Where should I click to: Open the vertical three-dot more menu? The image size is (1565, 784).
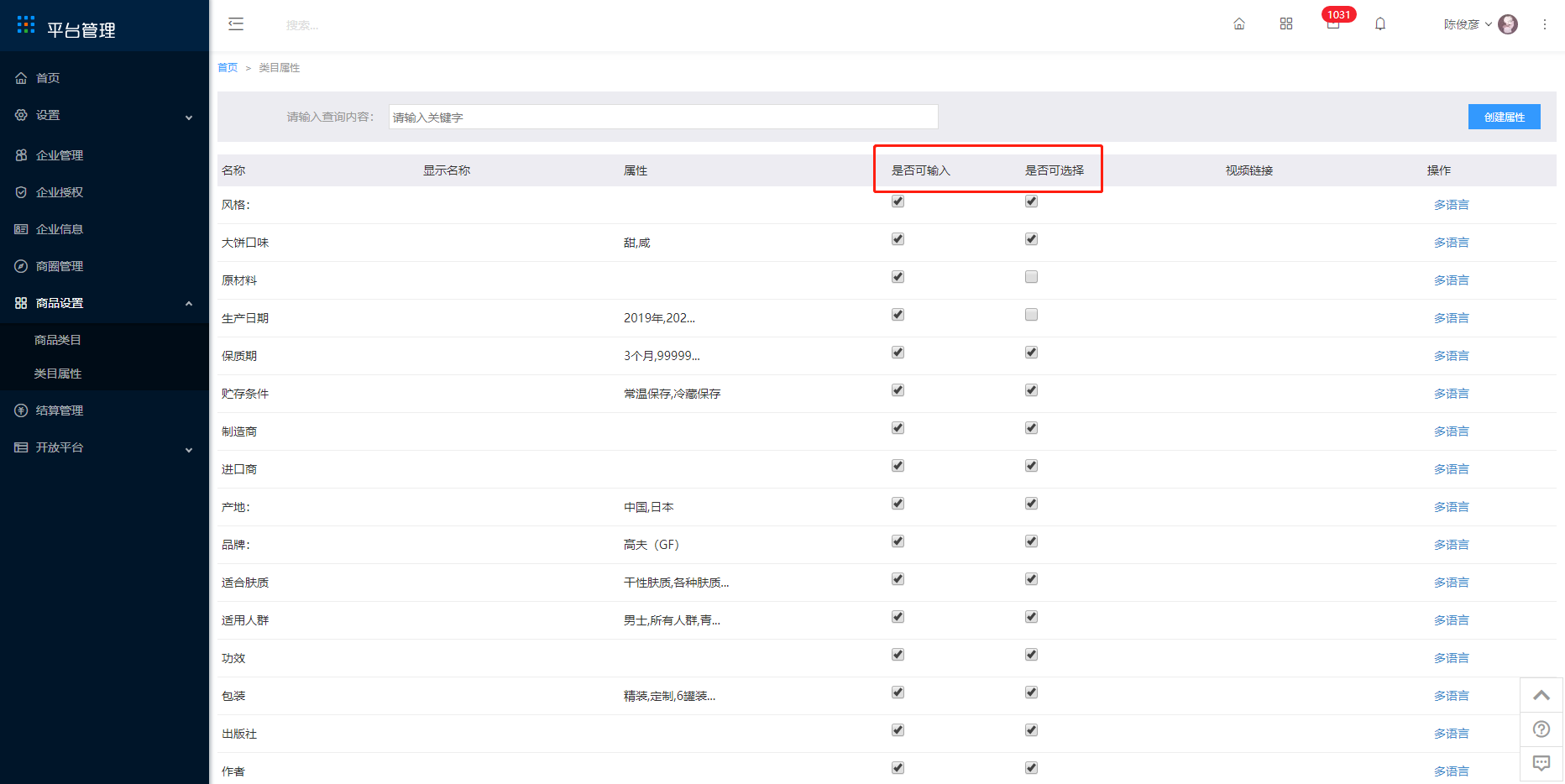tap(1545, 24)
